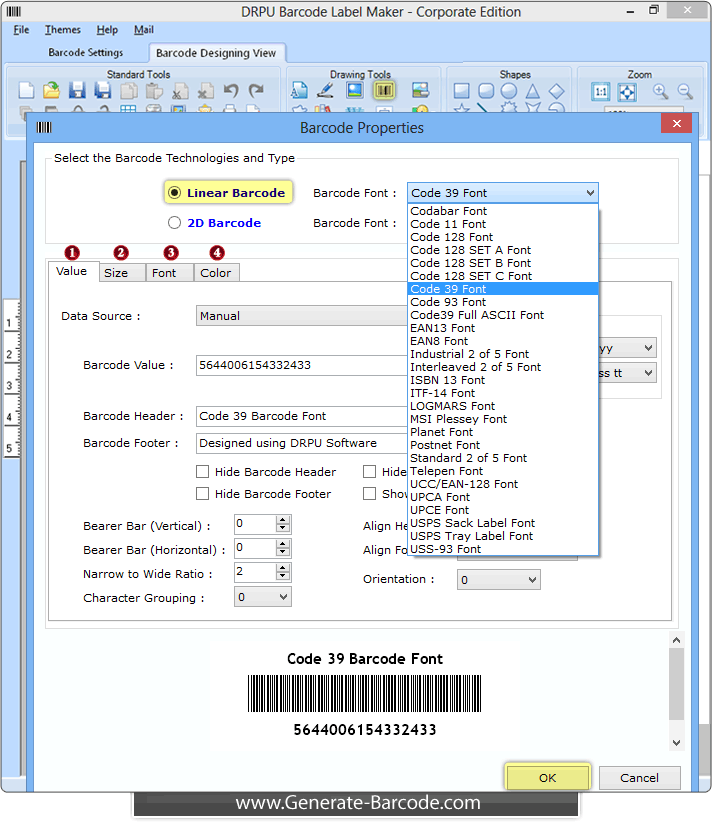Select the Picture insert tool
The image size is (712, 822).
(355, 90)
